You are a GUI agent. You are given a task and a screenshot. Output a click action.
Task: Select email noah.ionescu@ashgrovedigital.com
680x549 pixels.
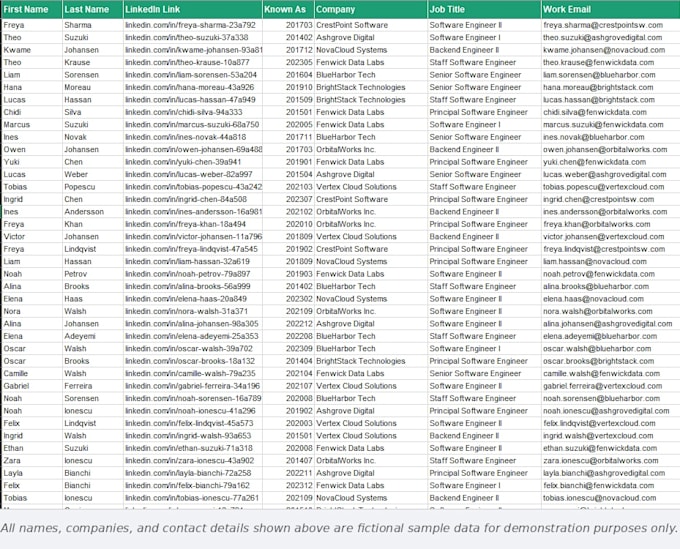coord(611,411)
